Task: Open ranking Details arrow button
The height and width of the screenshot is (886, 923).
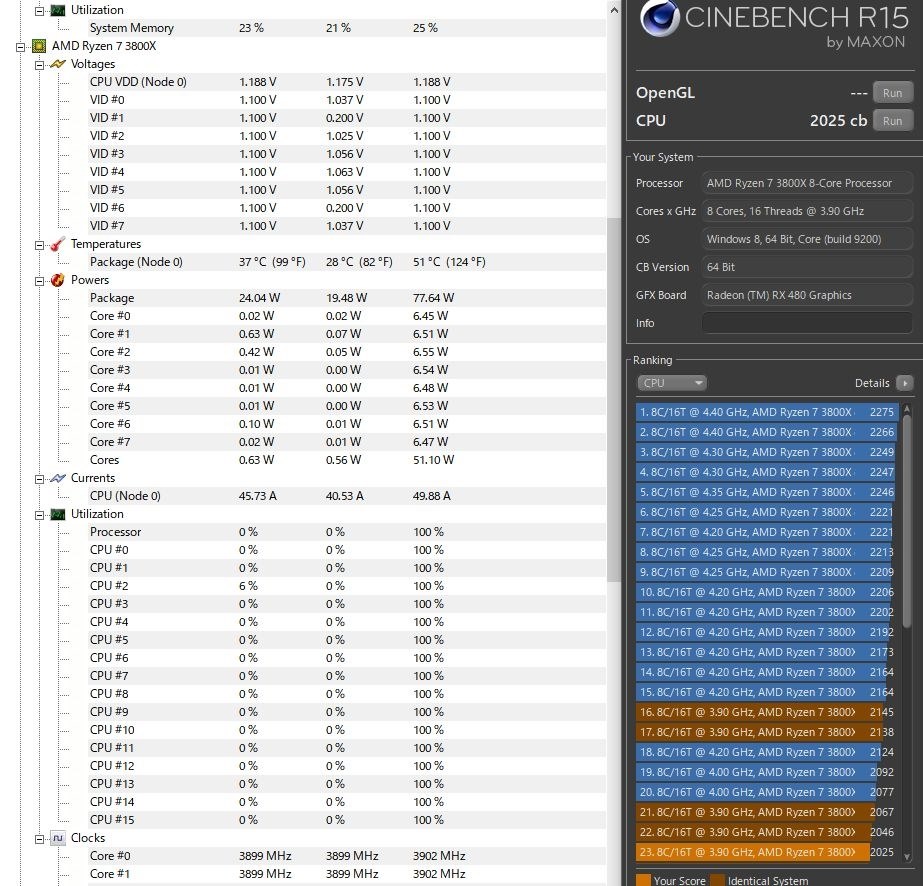Action: tap(905, 383)
